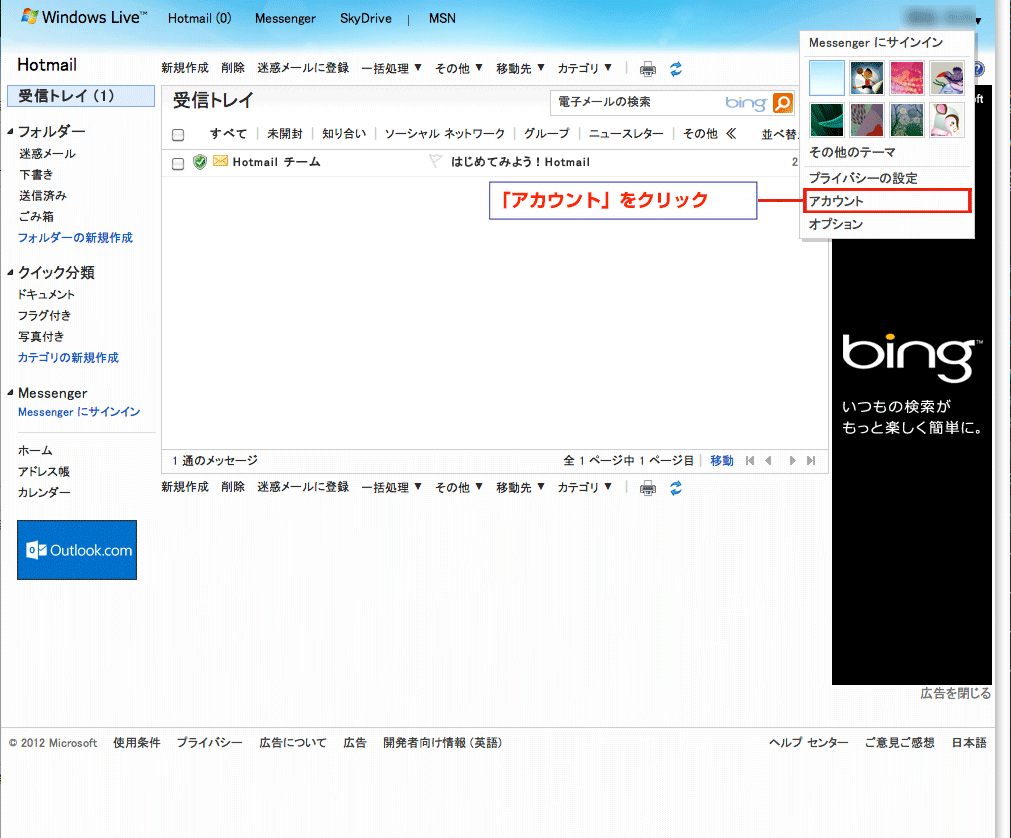The width and height of the screenshot is (1011, 838).
Task: Go to last page arrow icon
Action: (811, 460)
